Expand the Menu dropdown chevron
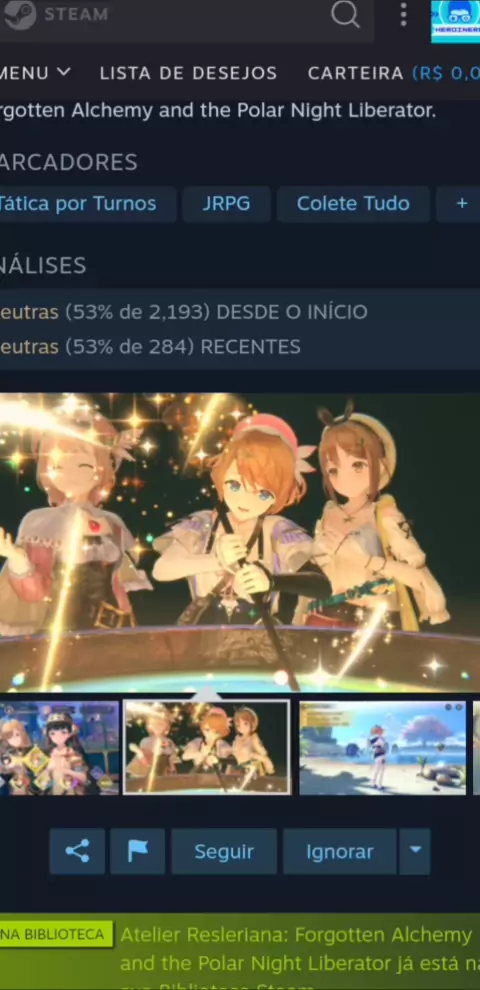The height and width of the screenshot is (990, 480). click(x=63, y=73)
